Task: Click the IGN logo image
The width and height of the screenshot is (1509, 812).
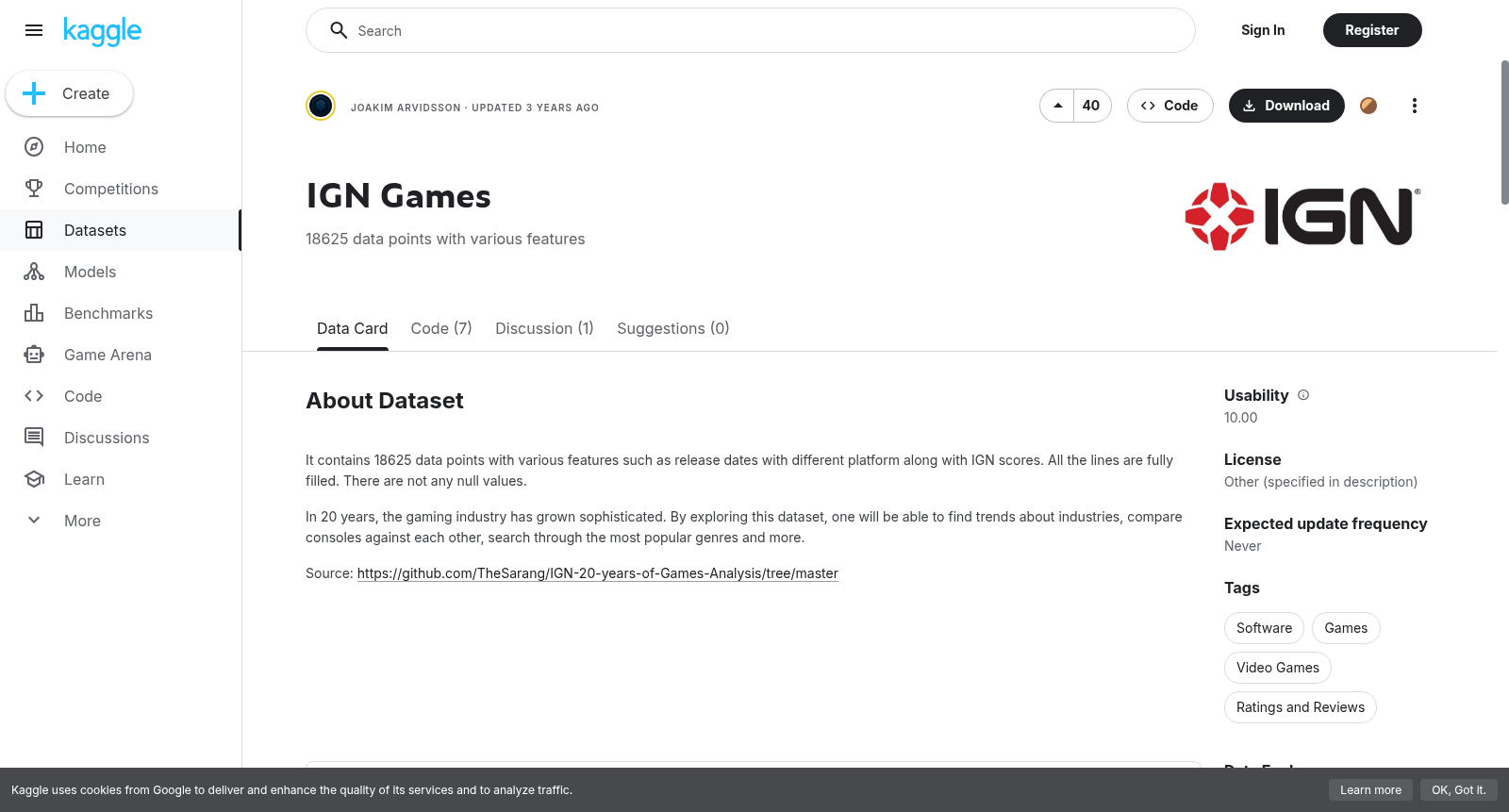Action: pos(1302,216)
